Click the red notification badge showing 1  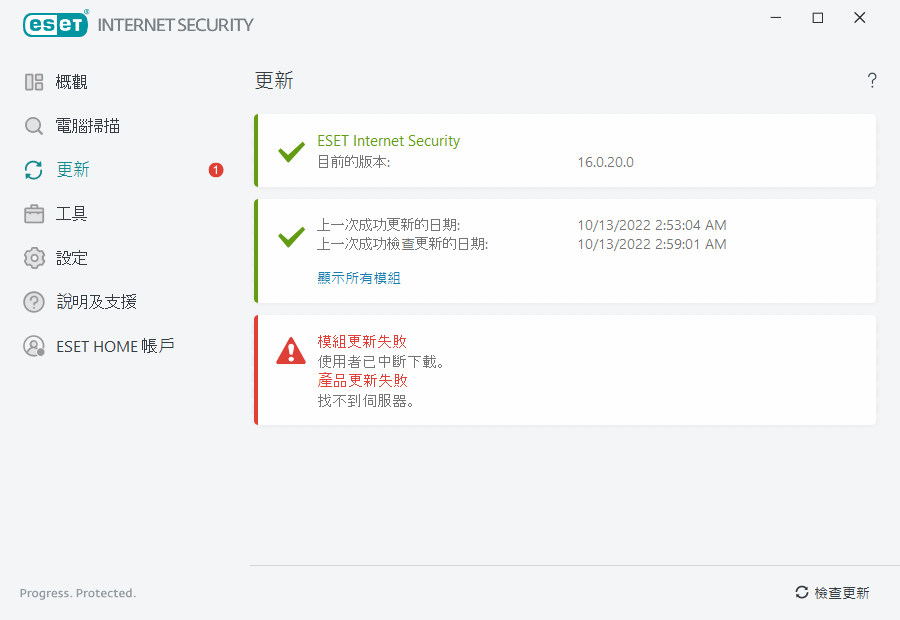click(x=215, y=170)
